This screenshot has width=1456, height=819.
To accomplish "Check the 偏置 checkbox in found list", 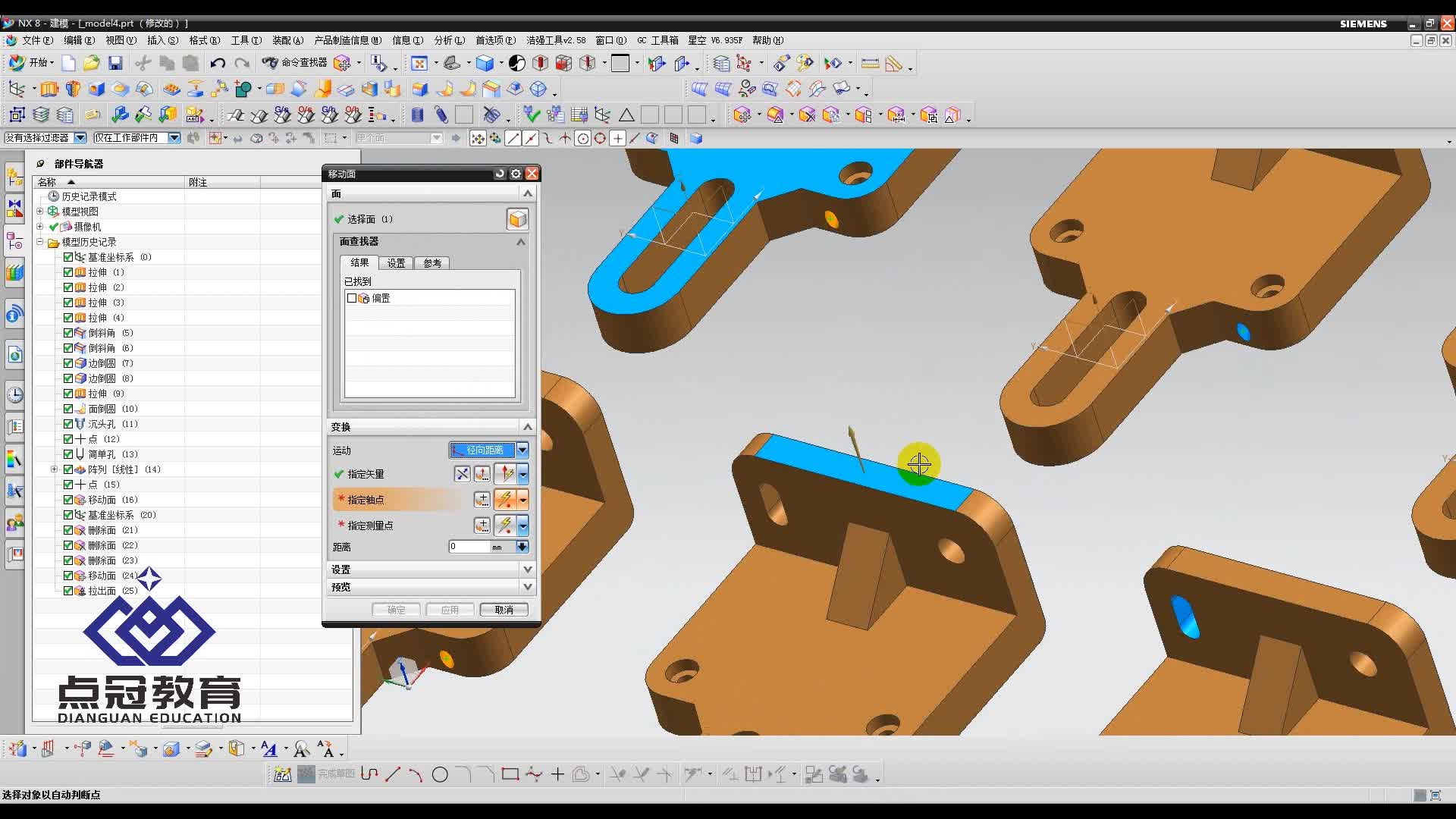I will click(x=352, y=299).
